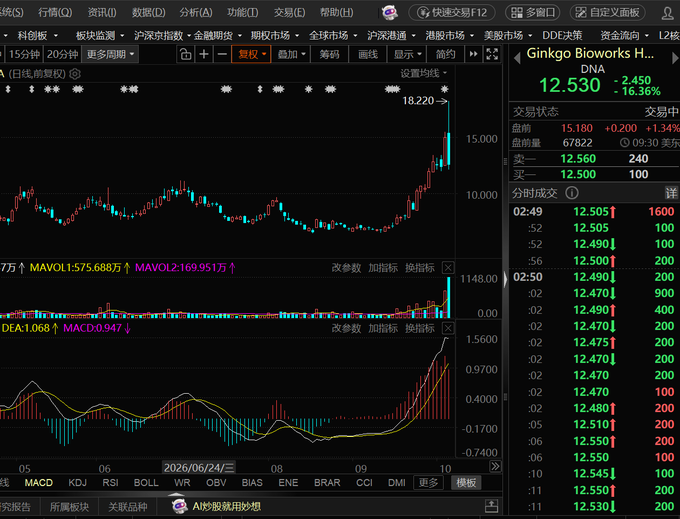Switch the chart to fullscreen with the expand icon
680x519 pixels.
point(492,55)
